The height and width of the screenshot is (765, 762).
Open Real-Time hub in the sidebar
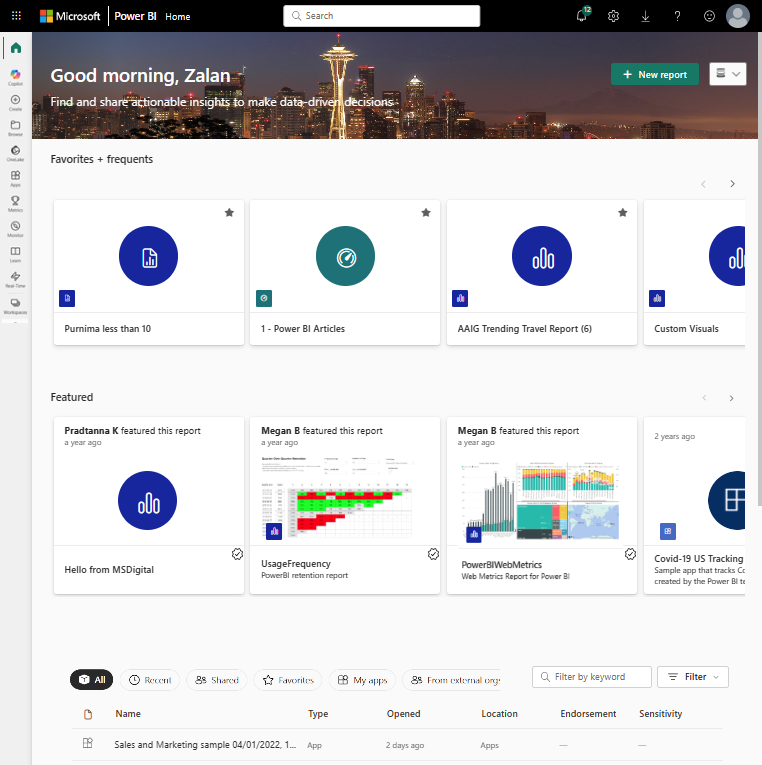(15, 278)
